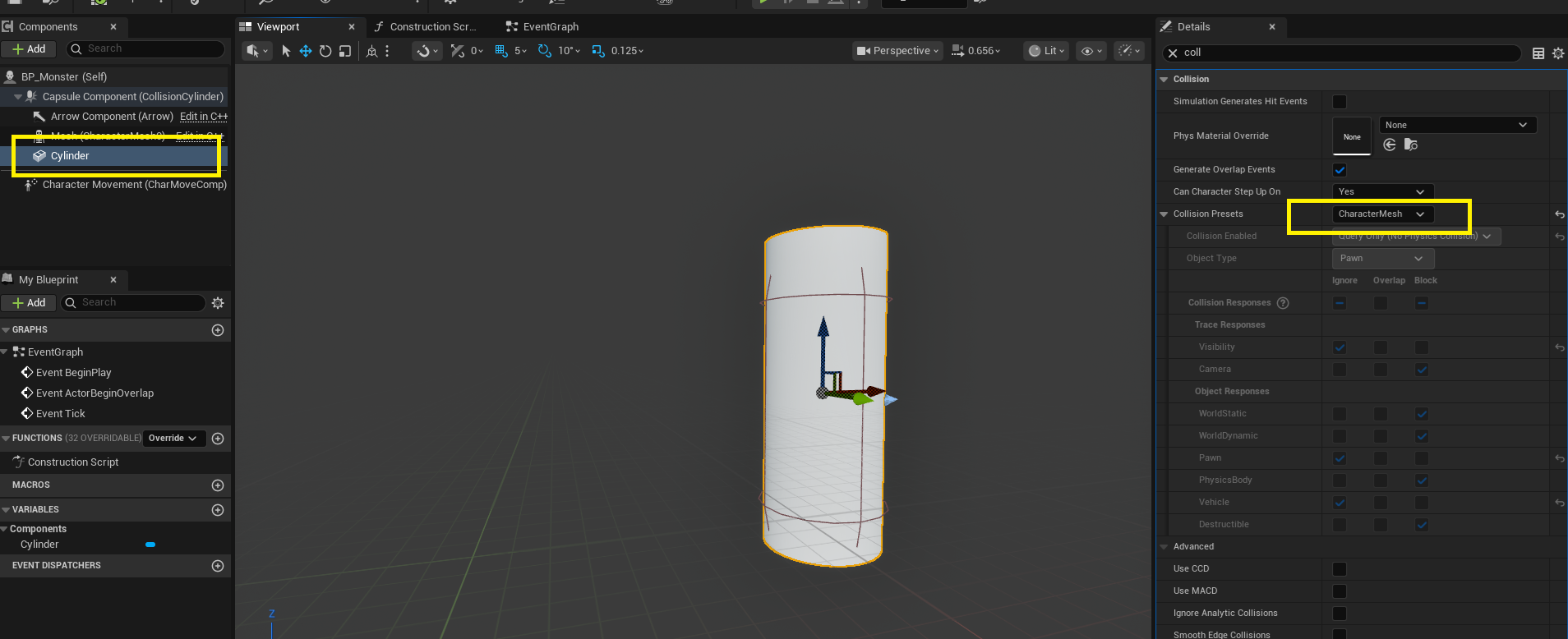
Task: Enable Simulation Generates Hit Events checkbox
Action: (1340, 102)
